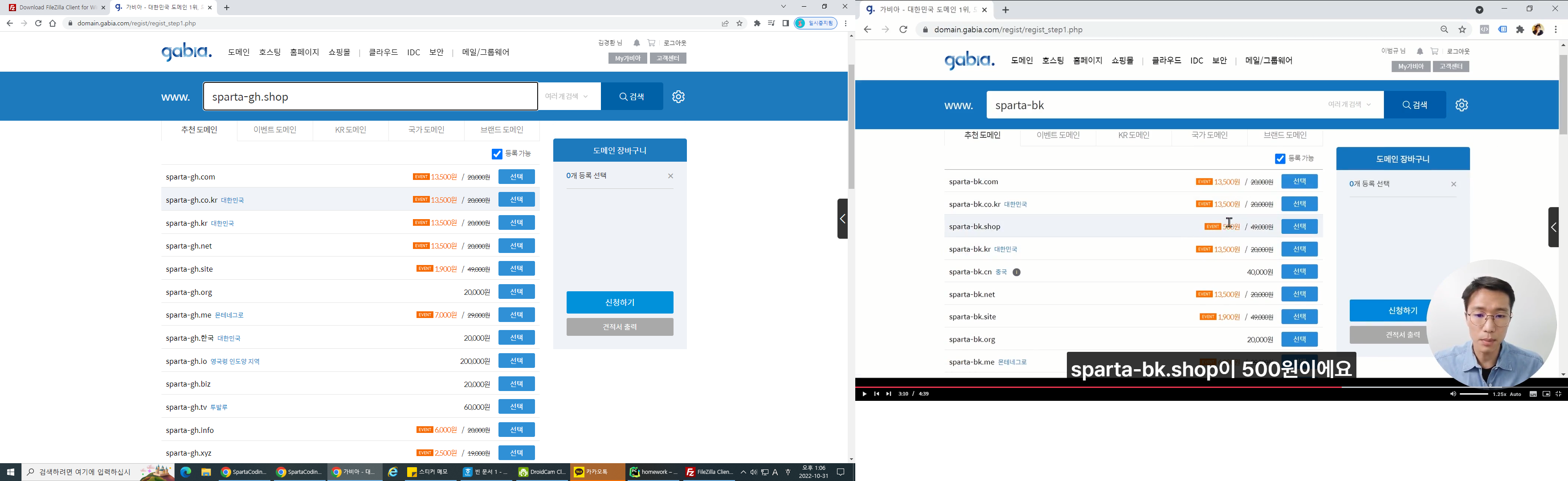Click 견적서 출력 button on sparta-gh page

[620, 327]
